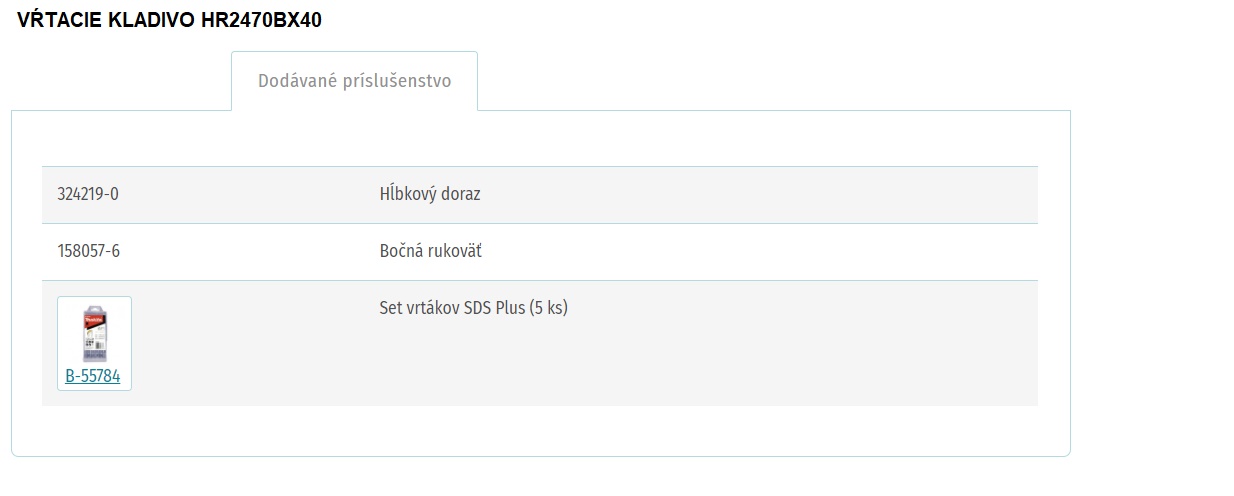
Task: Click the word rukoväť in second row
Action: point(453,251)
